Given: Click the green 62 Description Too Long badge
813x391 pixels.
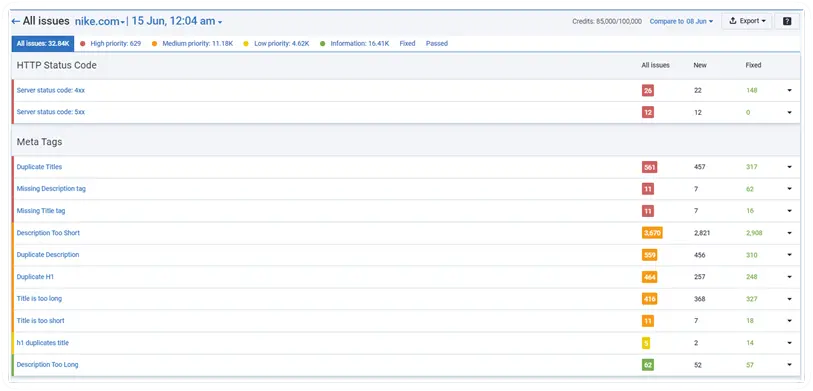Looking at the screenshot, I should pyautogui.click(x=648, y=365).
